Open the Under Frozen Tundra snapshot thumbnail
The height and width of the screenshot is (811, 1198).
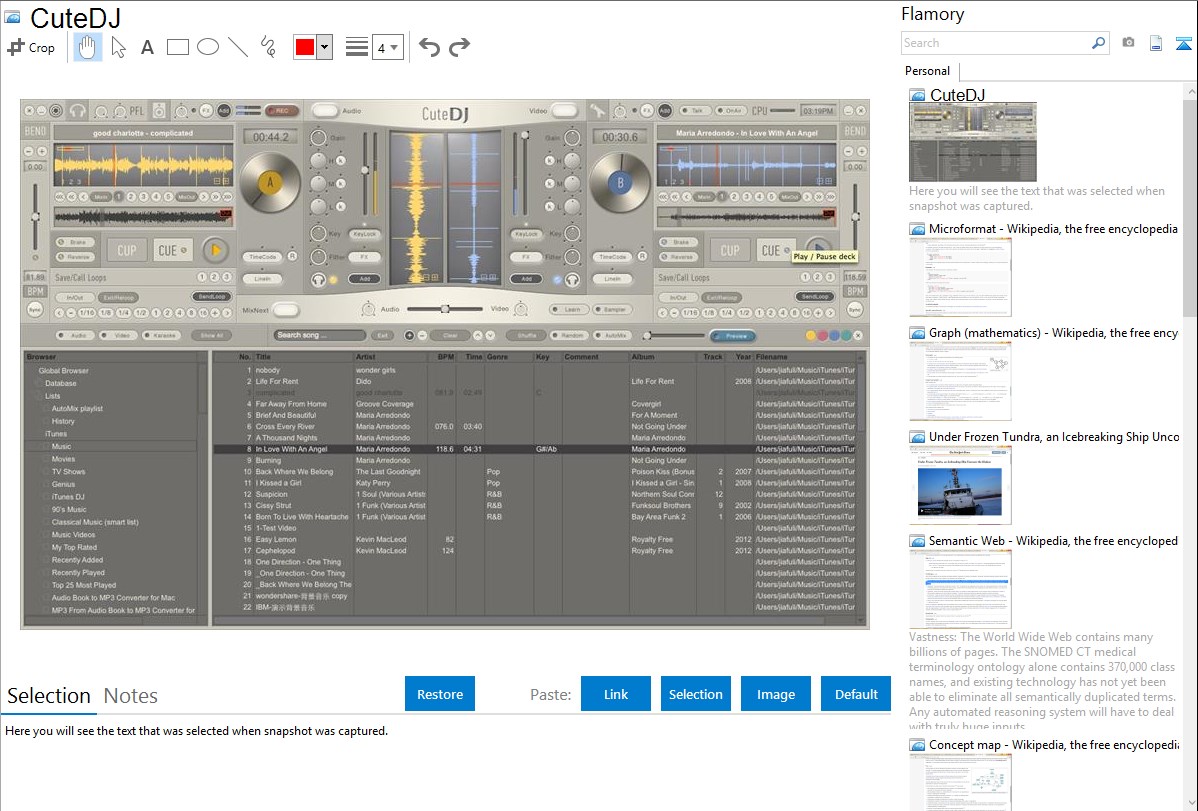960,485
